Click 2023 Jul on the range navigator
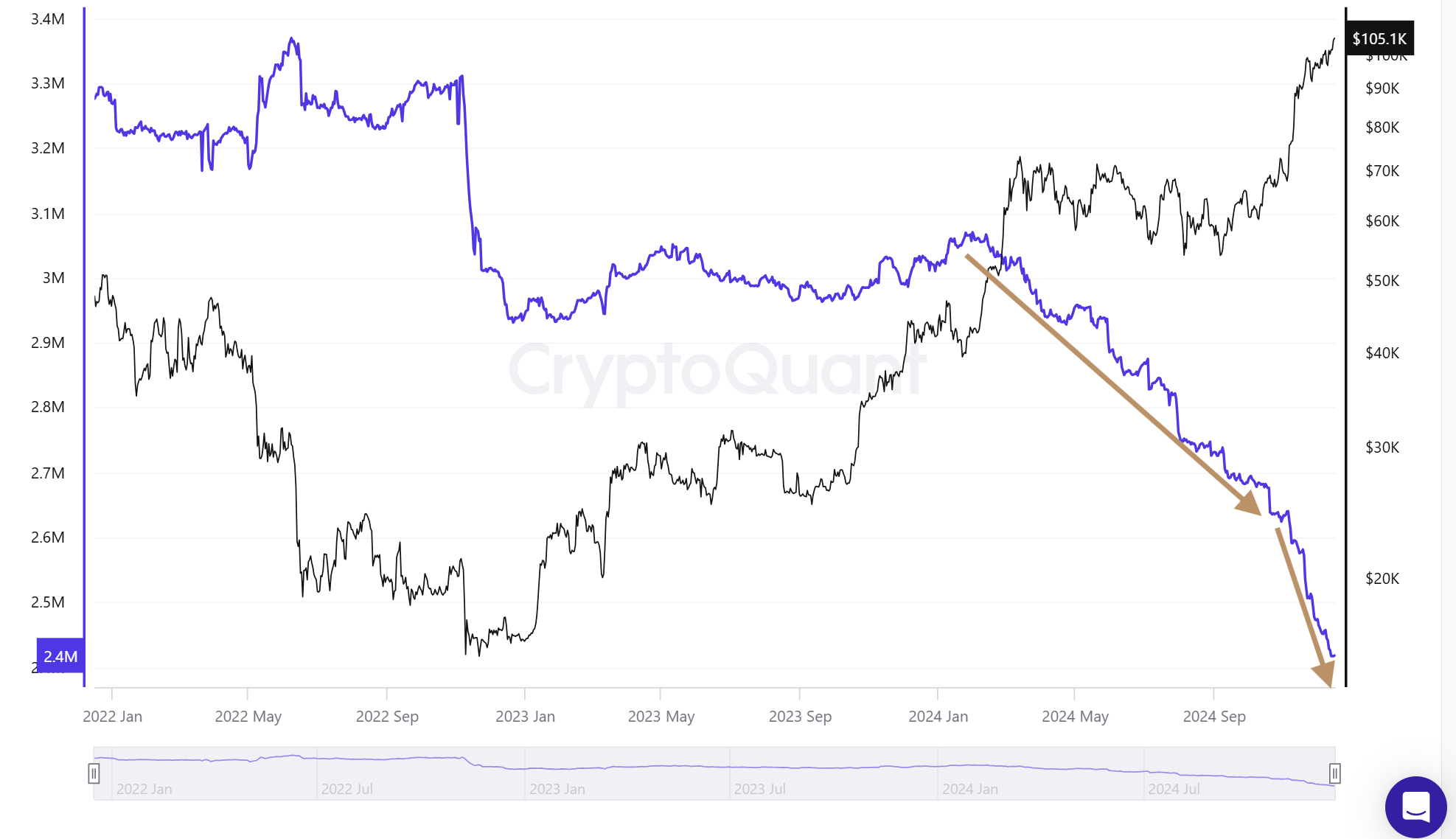This screenshot has height=839, width=1456. click(x=759, y=789)
